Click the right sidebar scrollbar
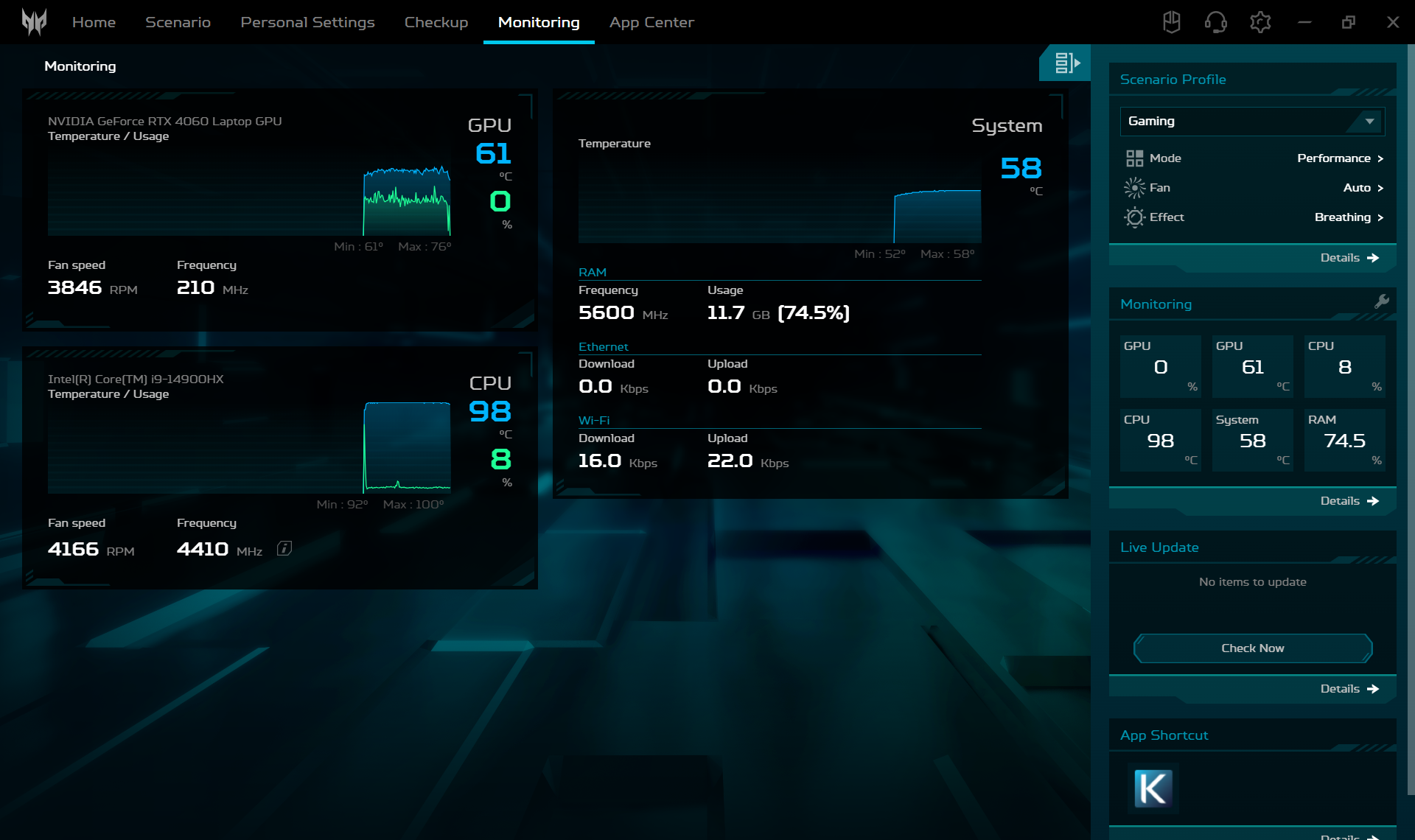Viewport: 1415px width, 840px height. click(x=1411, y=420)
